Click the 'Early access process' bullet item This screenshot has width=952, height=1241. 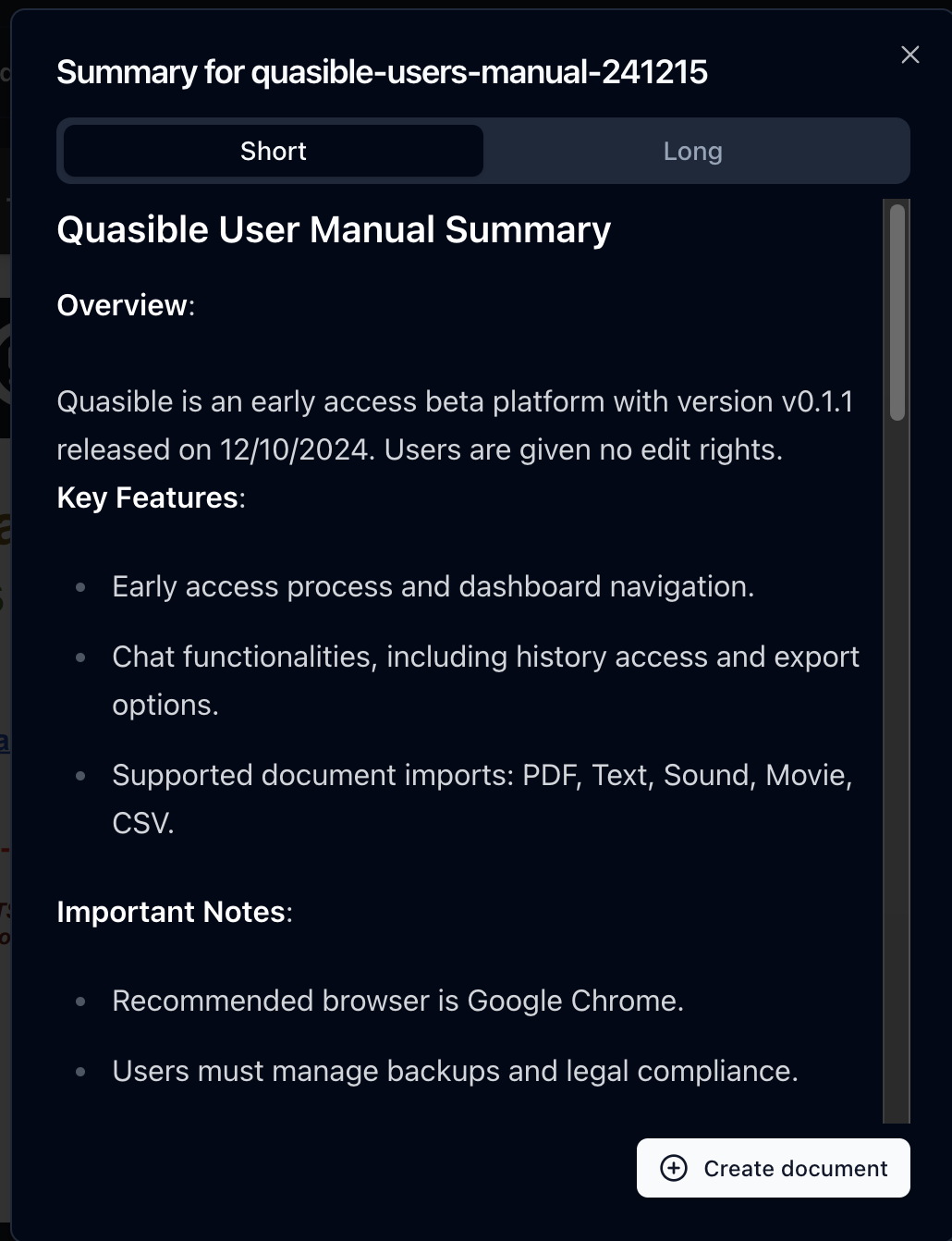[x=433, y=587]
